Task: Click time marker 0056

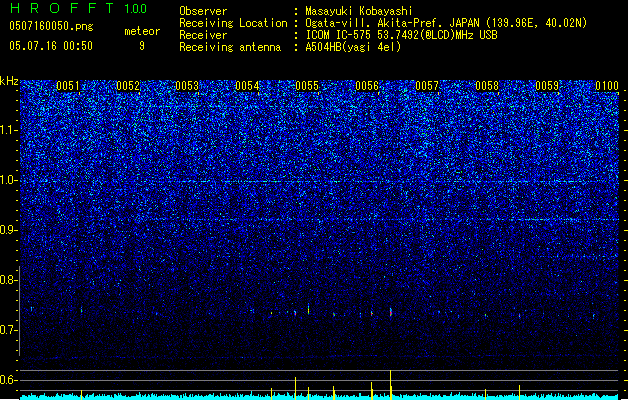Action: (367, 86)
